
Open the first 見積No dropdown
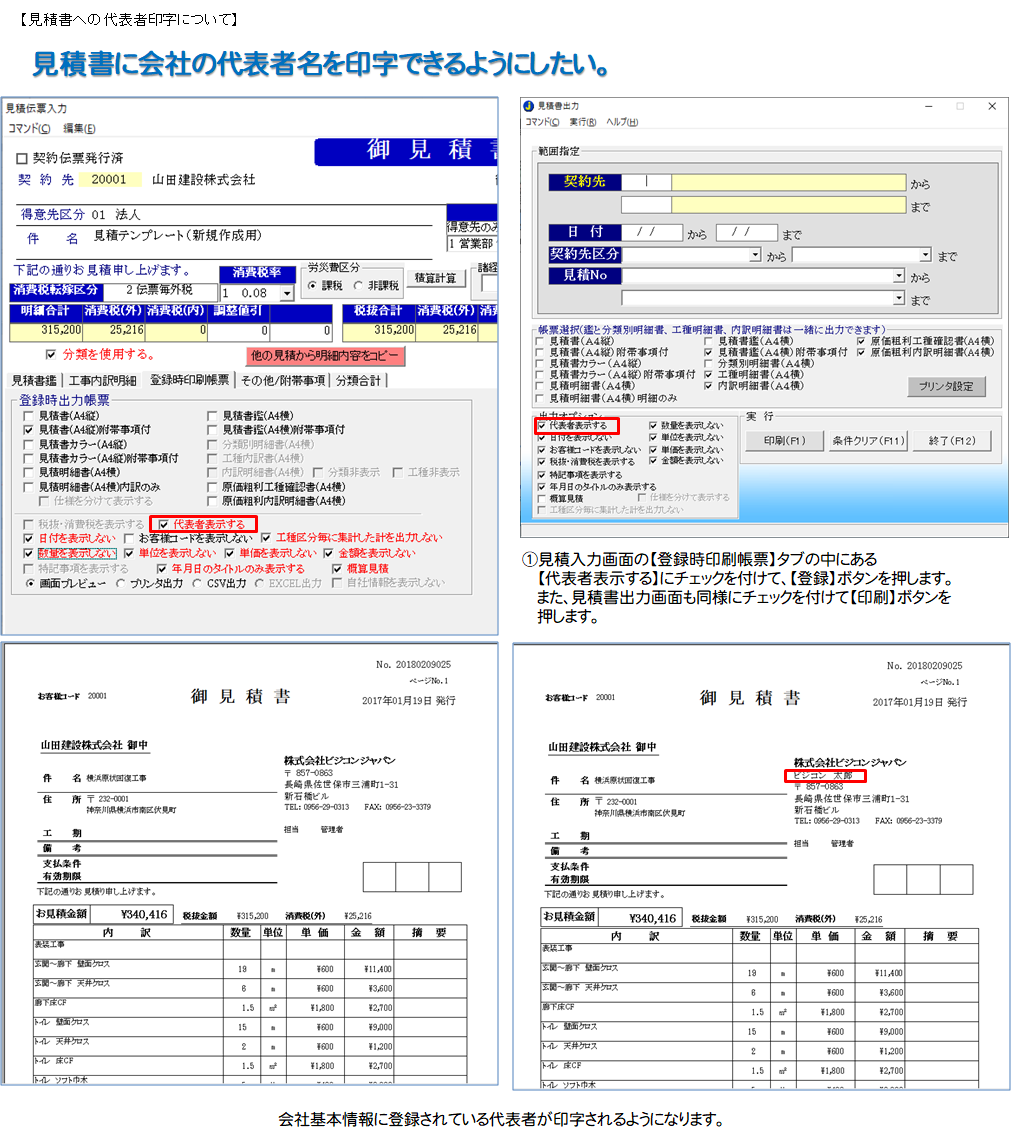(899, 276)
